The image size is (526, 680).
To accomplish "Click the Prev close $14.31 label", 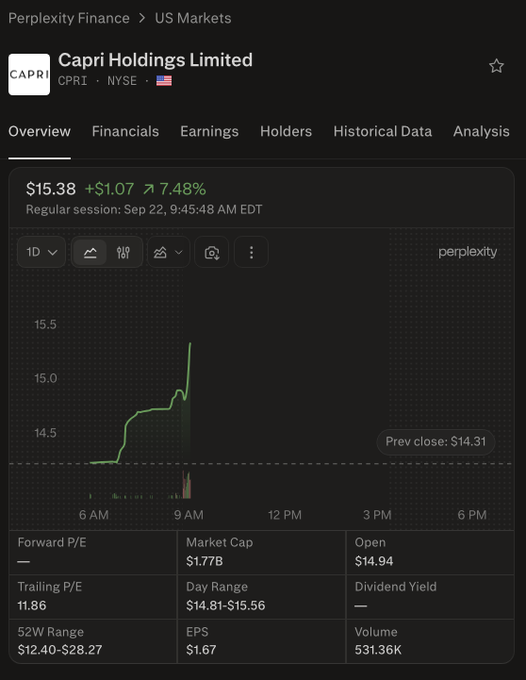I will [436, 442].
